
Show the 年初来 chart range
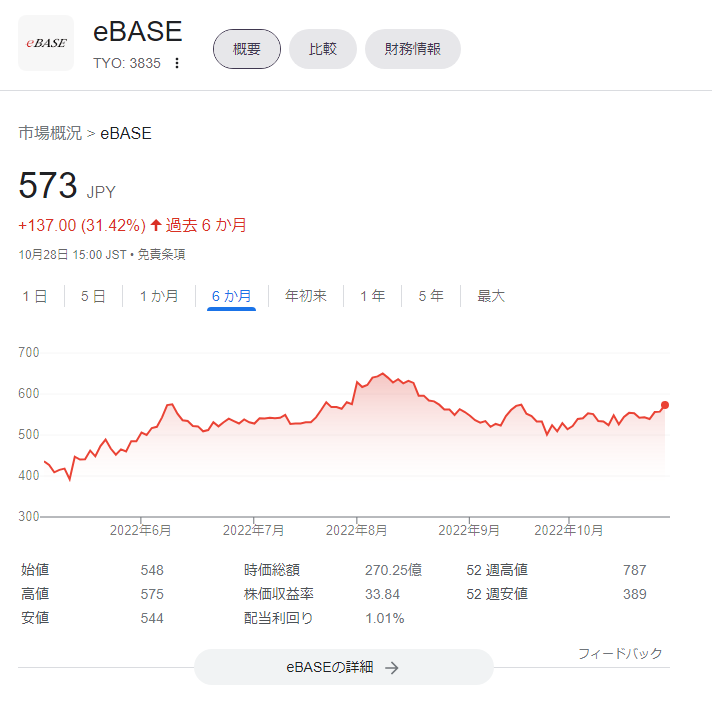tap(306, 296)
